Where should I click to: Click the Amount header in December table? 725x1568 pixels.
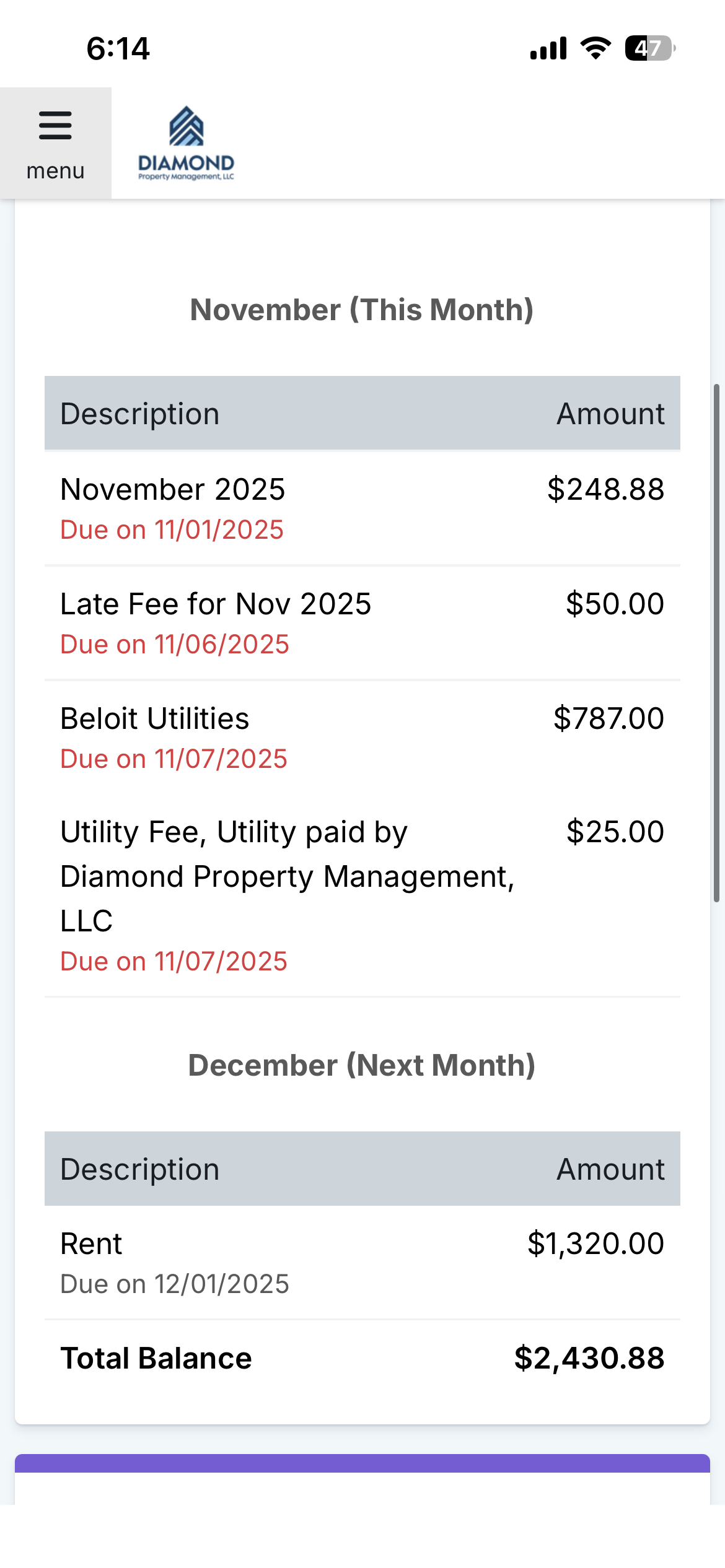pos(610,1169)
